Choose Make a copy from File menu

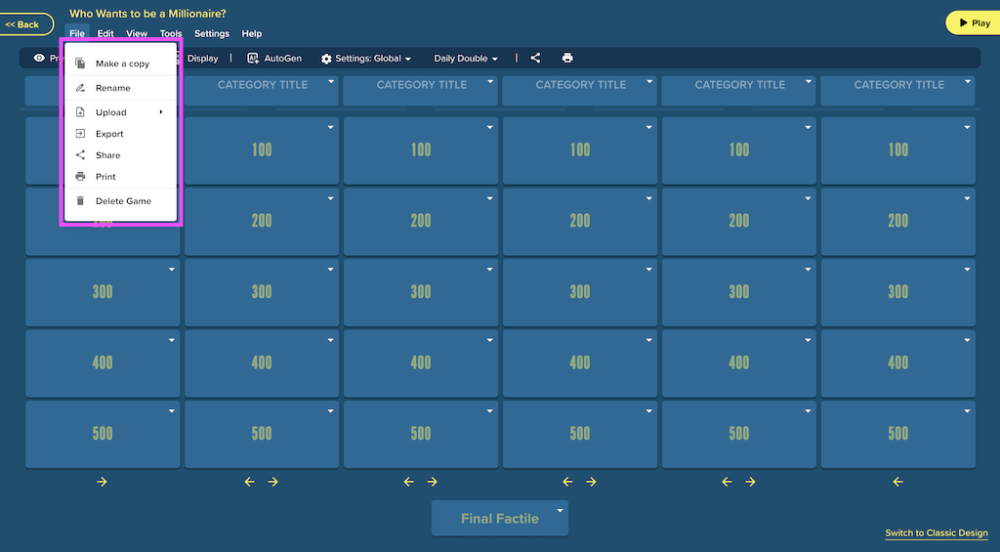click(x=121, y=63)
